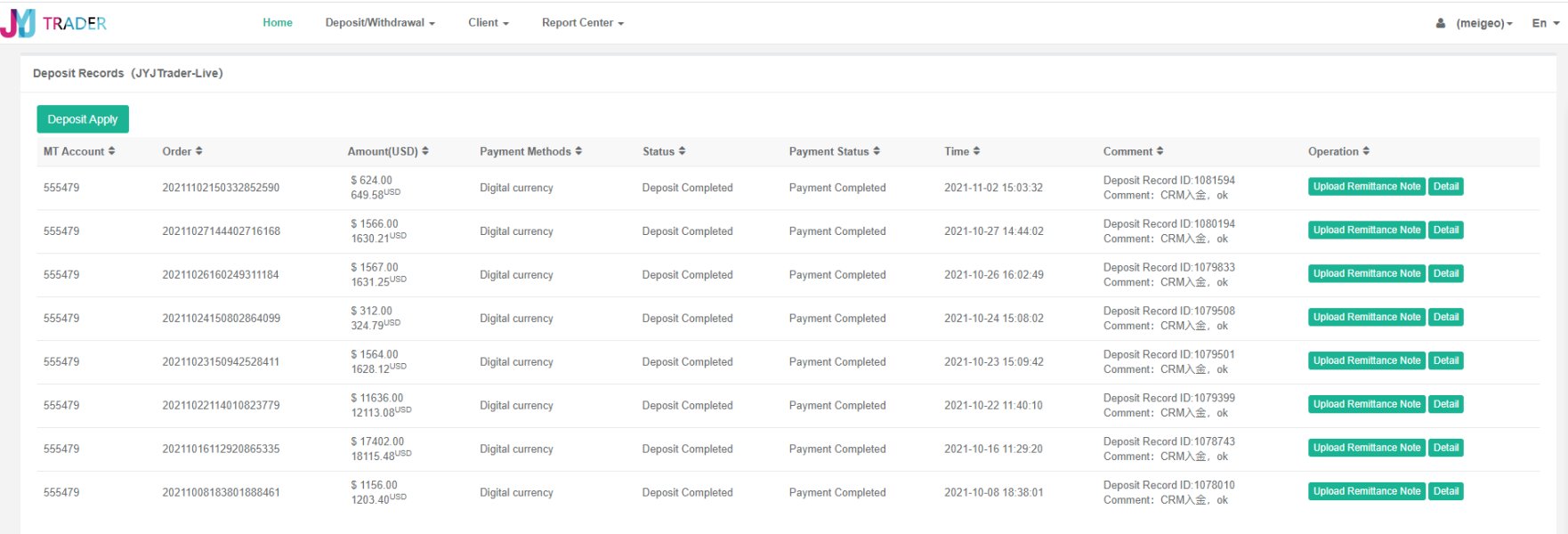Image resolution: width=1568 pixels, height=534 pixels.
Task: Open the Client dropdown menu
Action: click(489, 23)
